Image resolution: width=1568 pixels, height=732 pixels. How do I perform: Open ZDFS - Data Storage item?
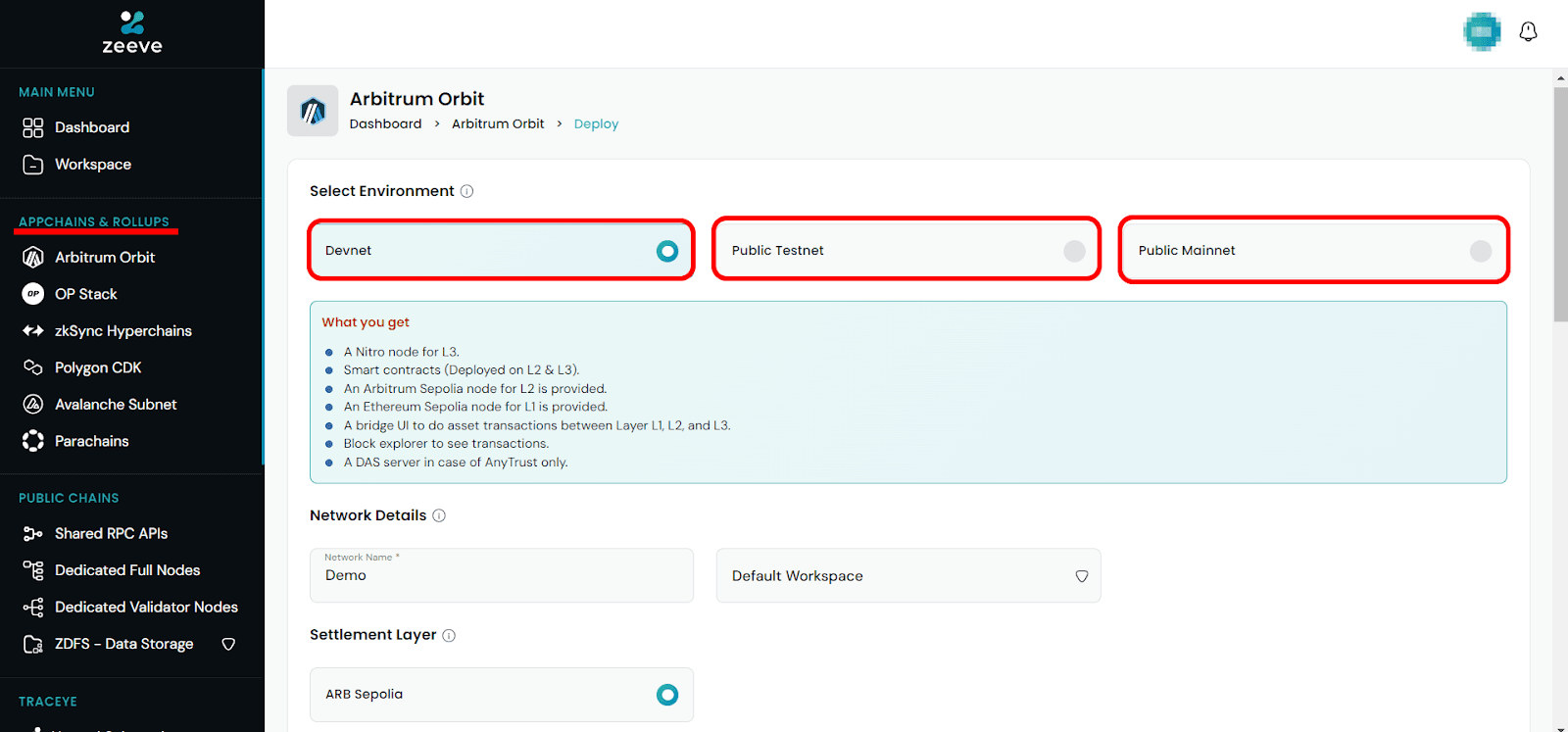tap(123, 644)
